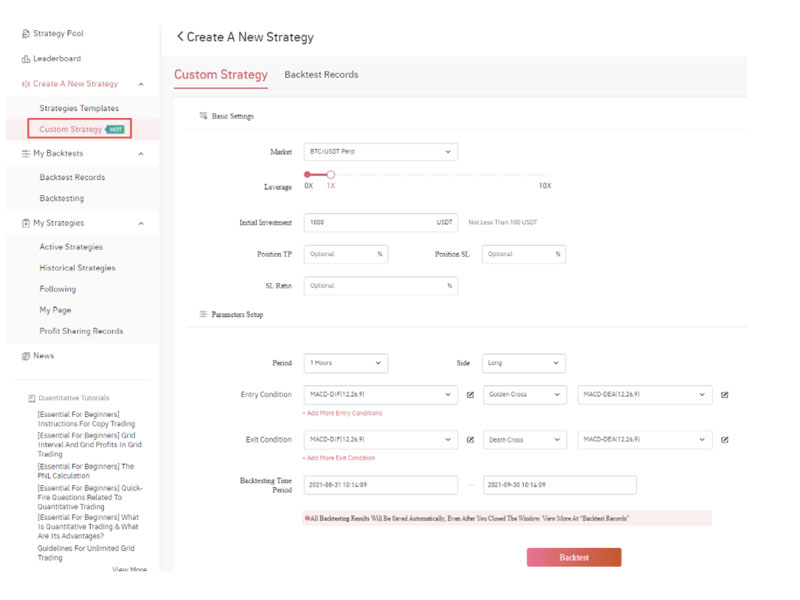Edit the entry condition MACD-DIF indicator parameters
Image resolution: width=800 pixels, height=600 pixels.
470,395
